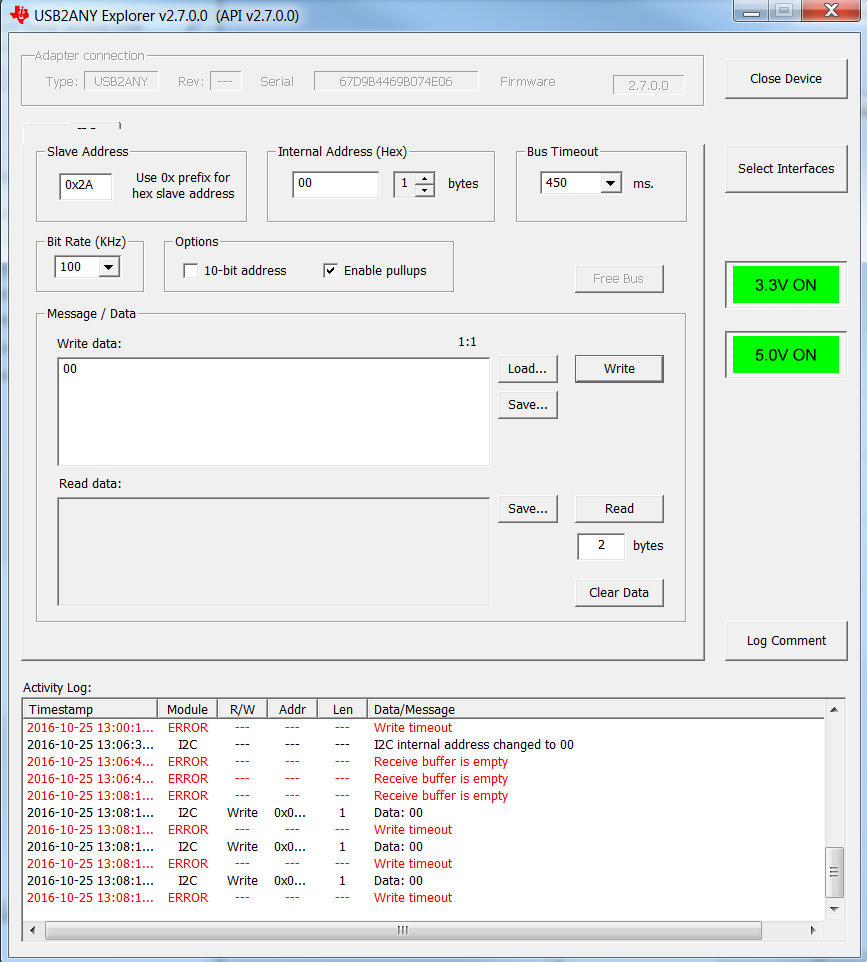
Task: Toggle the 3.3V ON power button
Action: click(x=785, y=285)
